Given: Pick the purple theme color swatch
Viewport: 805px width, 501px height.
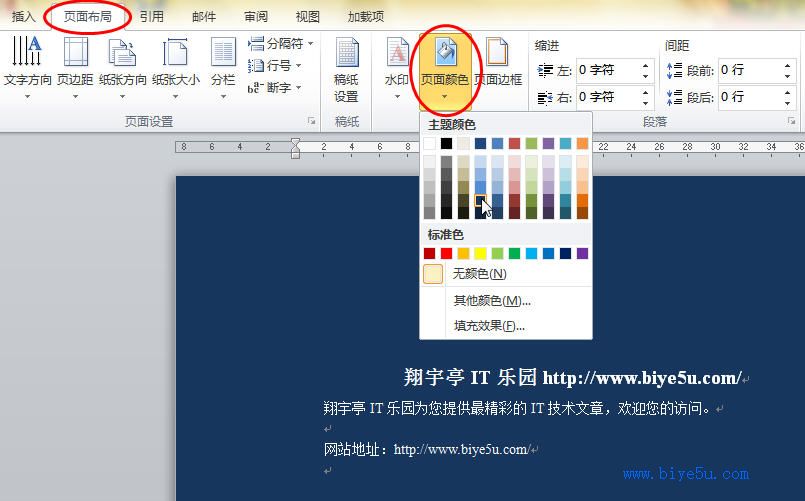Looking at the screenshot, I should (x=548, y=143).
